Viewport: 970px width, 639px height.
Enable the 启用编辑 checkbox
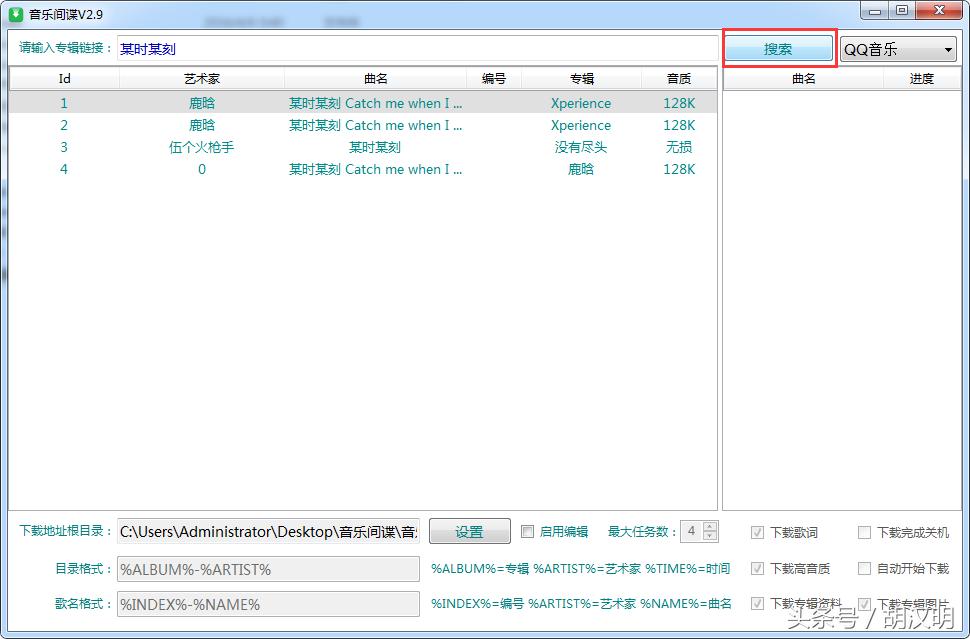[527, 531]
